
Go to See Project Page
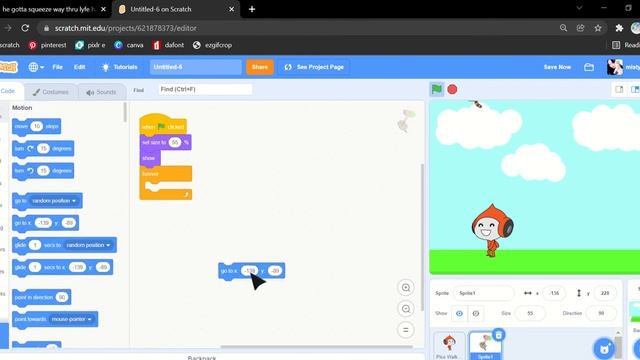click(x=314, y=67)
